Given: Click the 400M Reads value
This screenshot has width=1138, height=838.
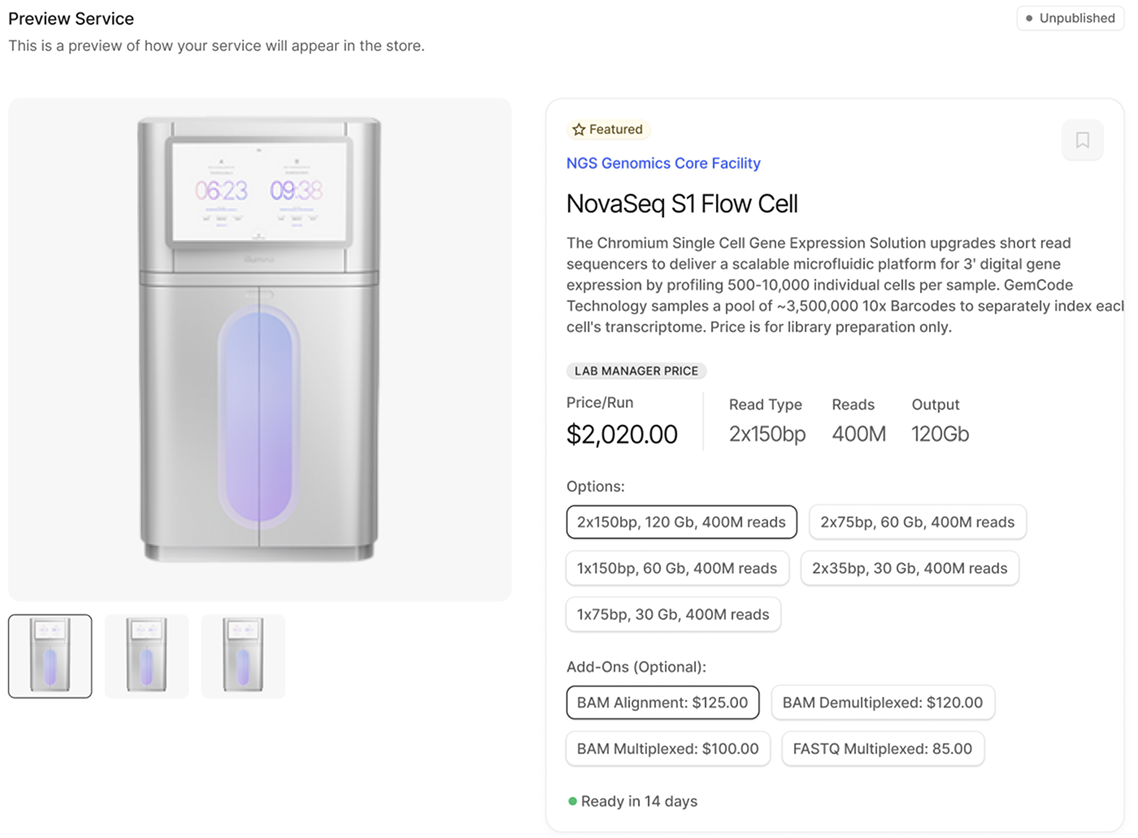Looking at the screenshot, I should point(859,434).
